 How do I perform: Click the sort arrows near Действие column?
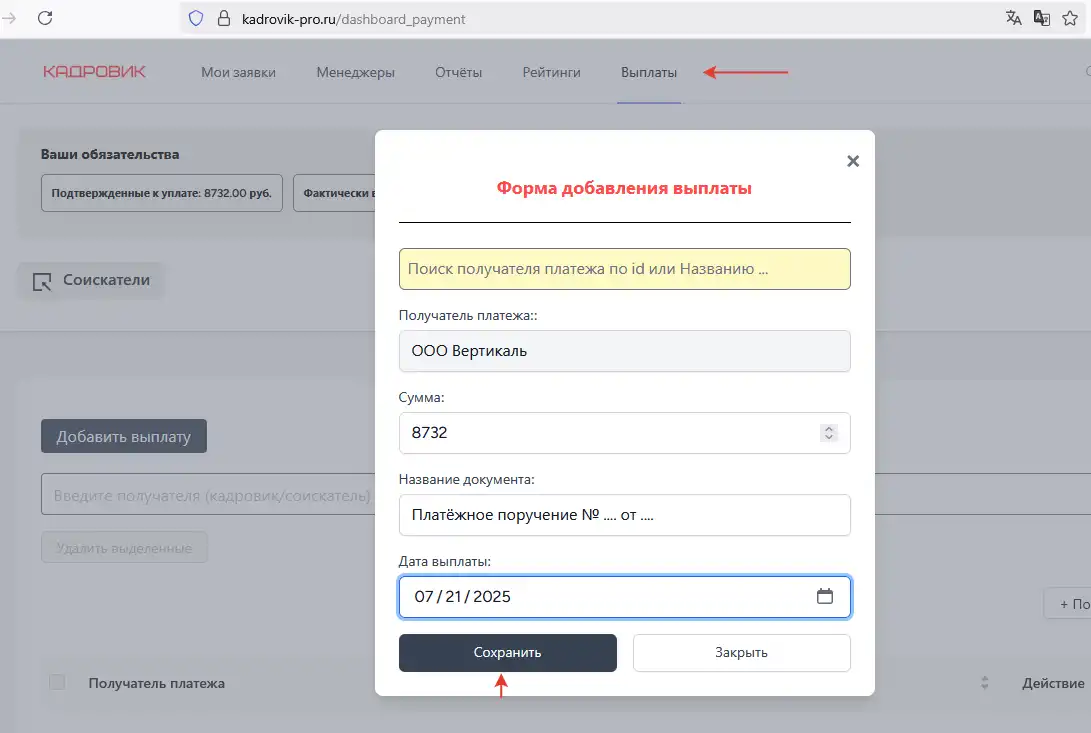coord(985,683)
